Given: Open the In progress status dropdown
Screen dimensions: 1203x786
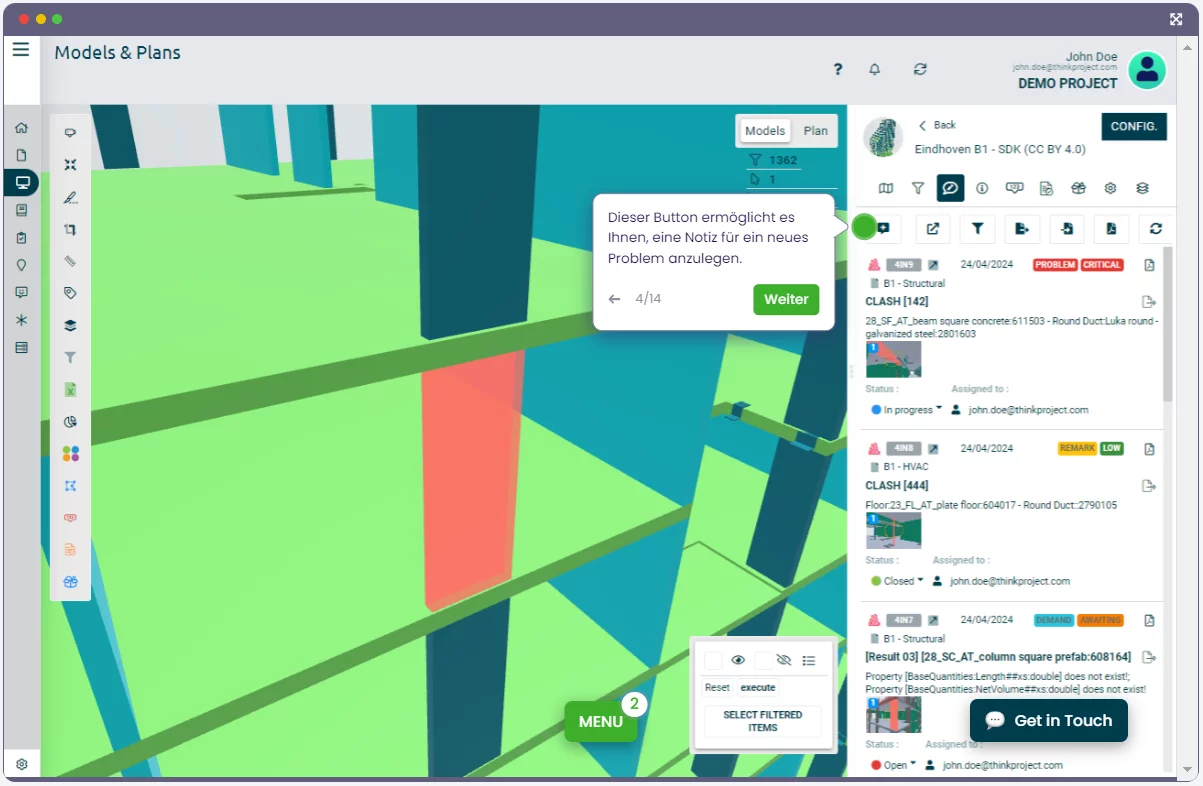Looking at the screenshot, I should tap(908, 410).
